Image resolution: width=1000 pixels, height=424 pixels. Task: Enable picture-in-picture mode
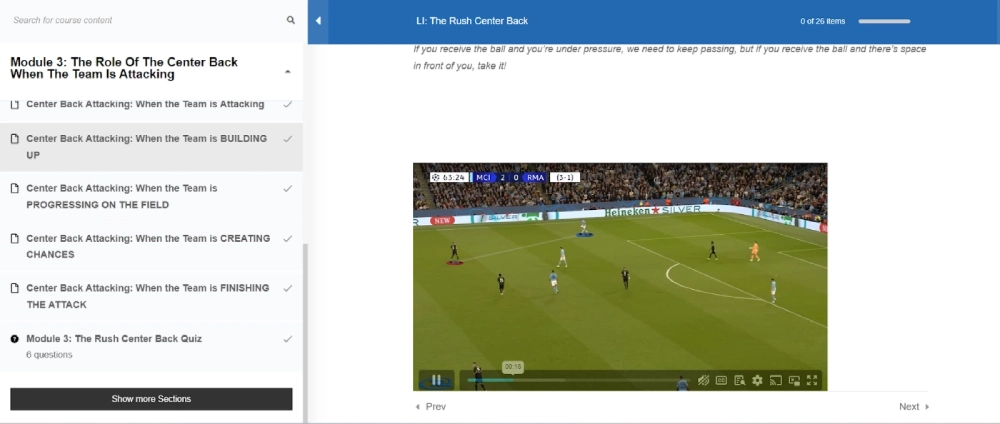(x=794, y=380)
